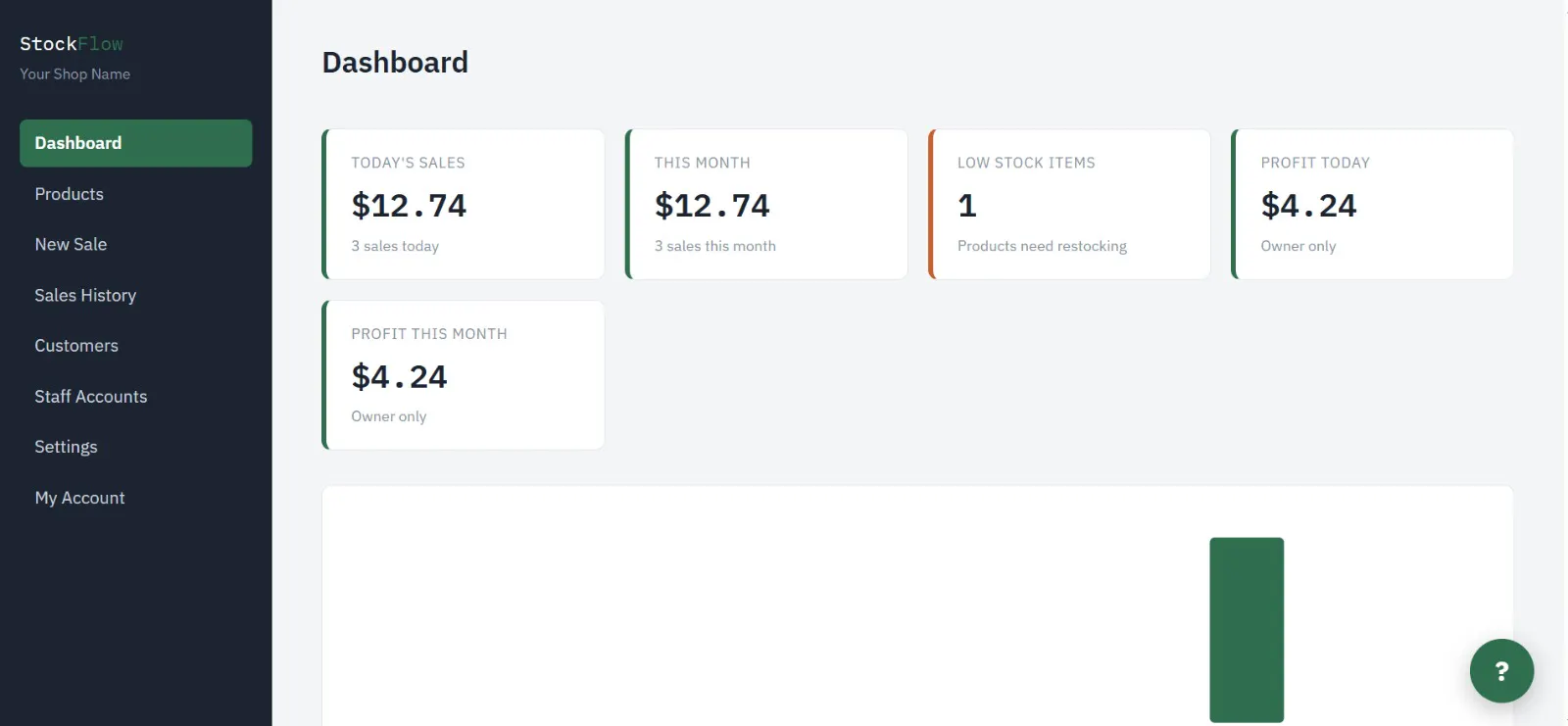Click the green chart bar
This screenshot has width=1568, height=726.
1247,630
